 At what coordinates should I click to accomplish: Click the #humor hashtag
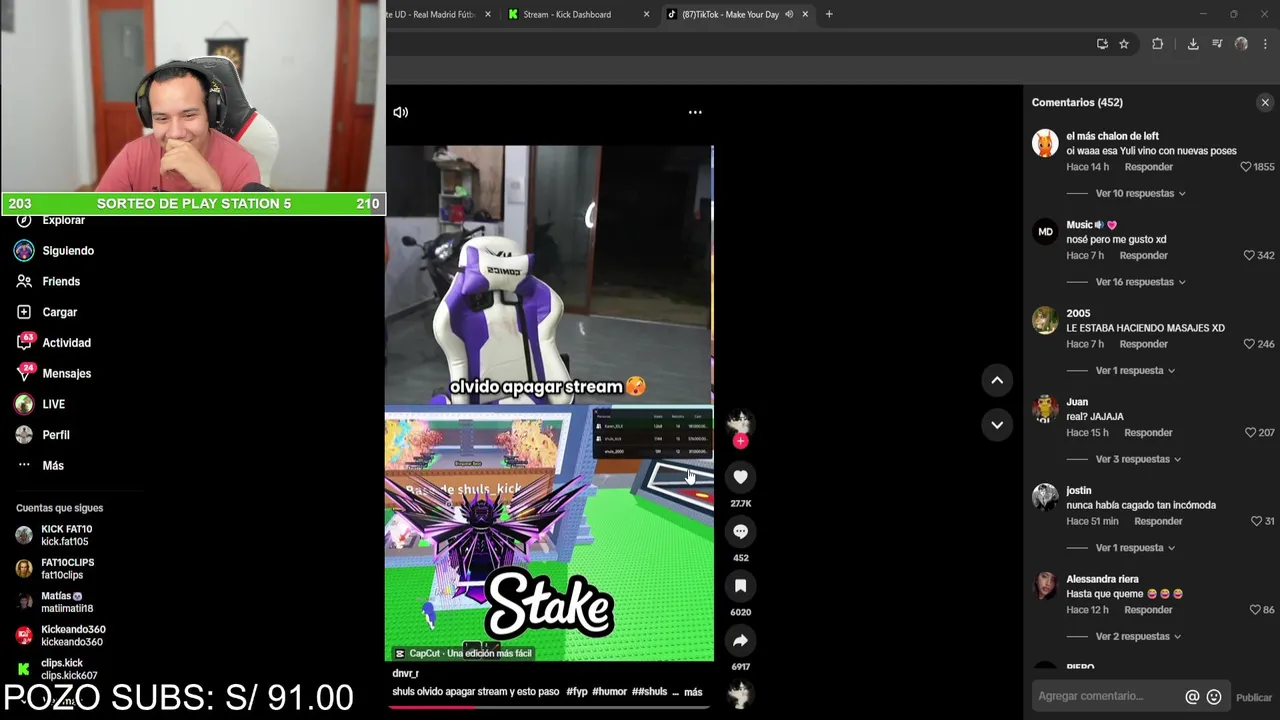click(609, 692)
